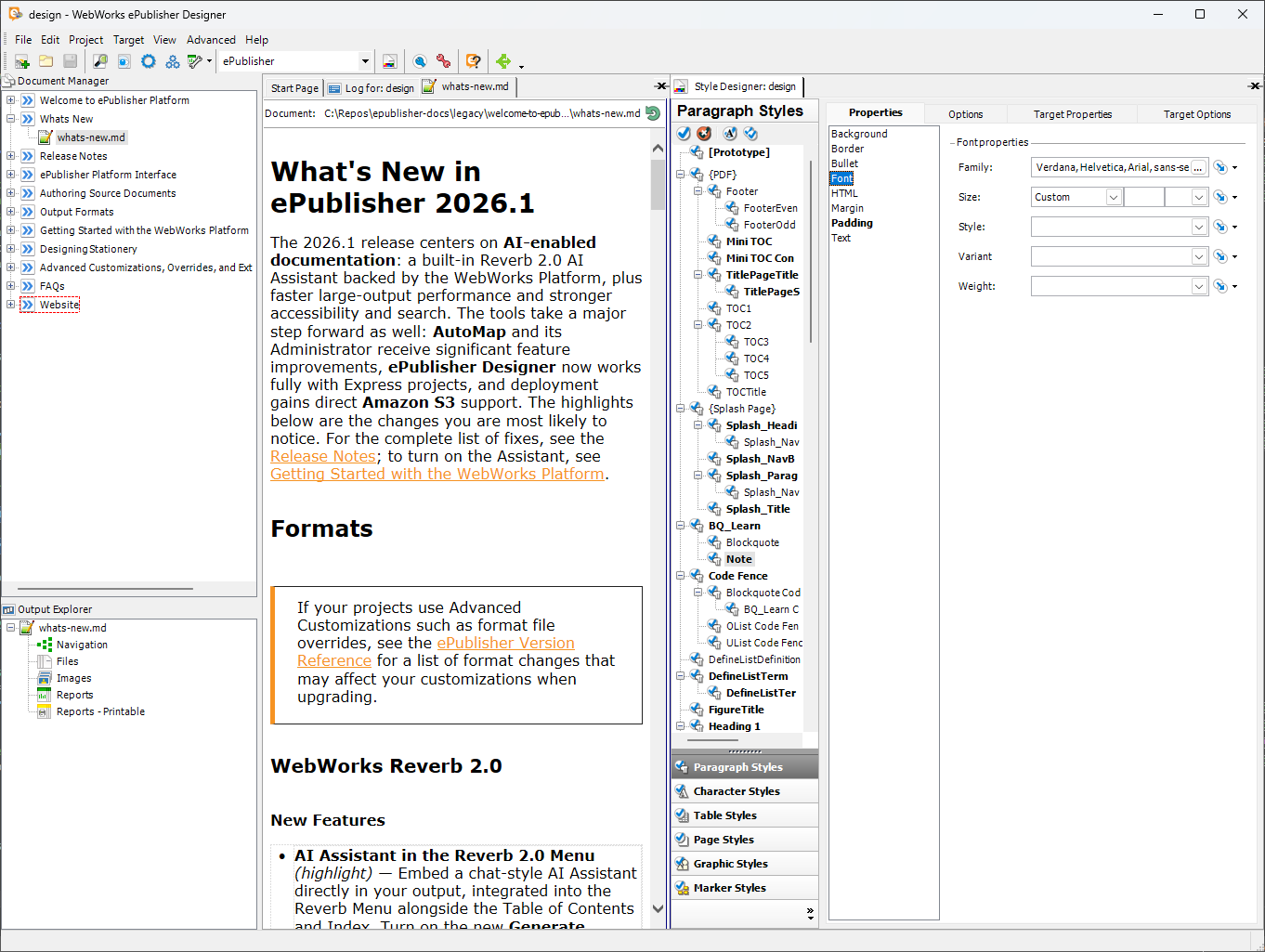
Task: Click the override icon next to Style field
Action: click(x=1220, y=227)
